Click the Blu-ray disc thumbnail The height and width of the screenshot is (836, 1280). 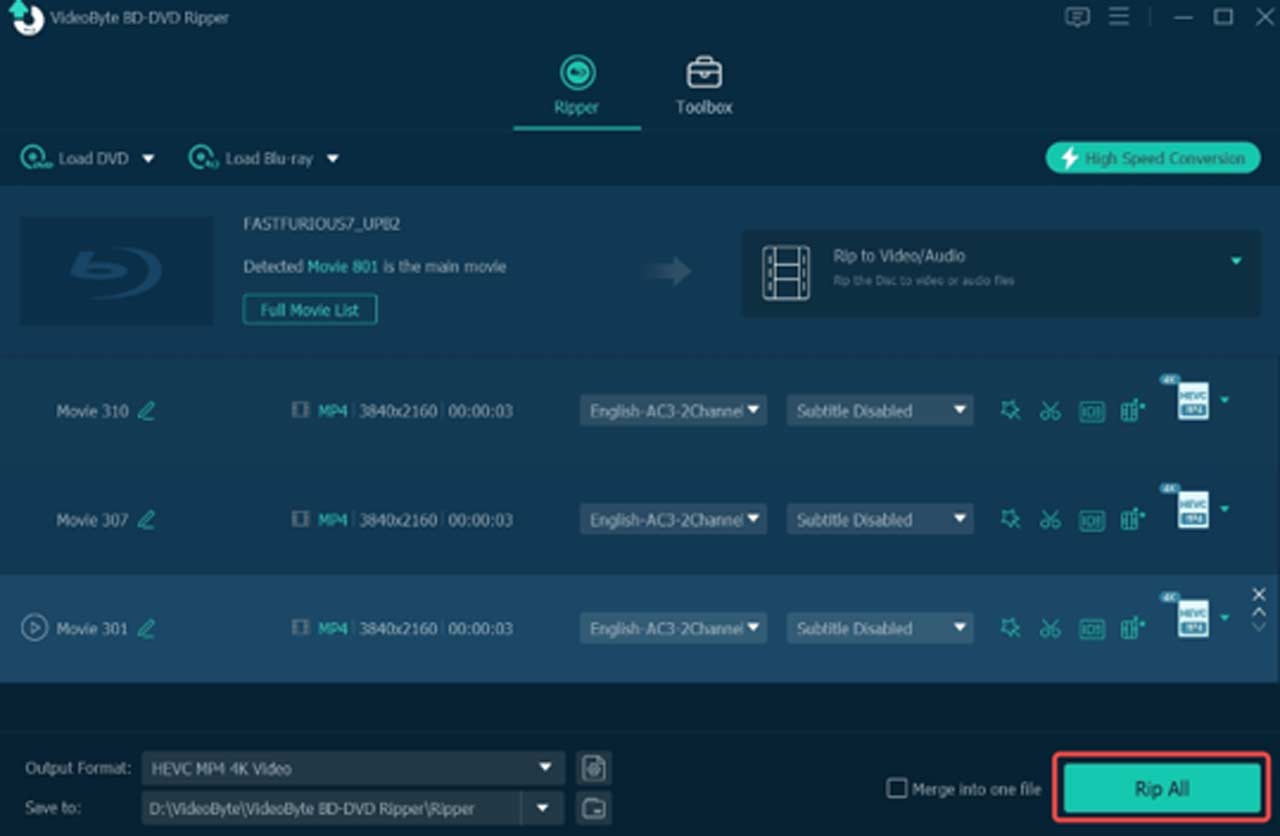[117, 270]
